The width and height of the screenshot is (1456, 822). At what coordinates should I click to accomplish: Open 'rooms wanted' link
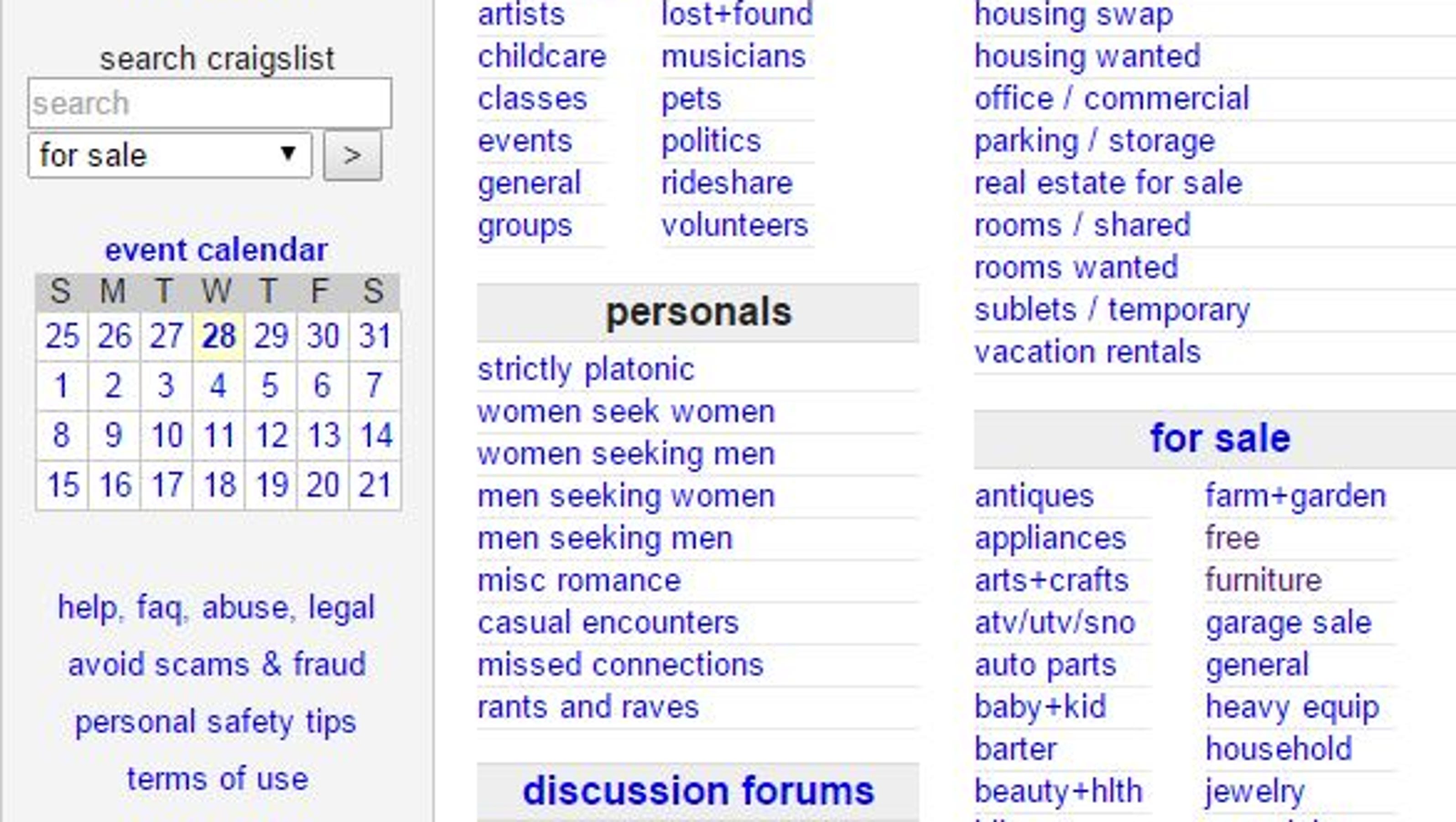coord(1076,268)
